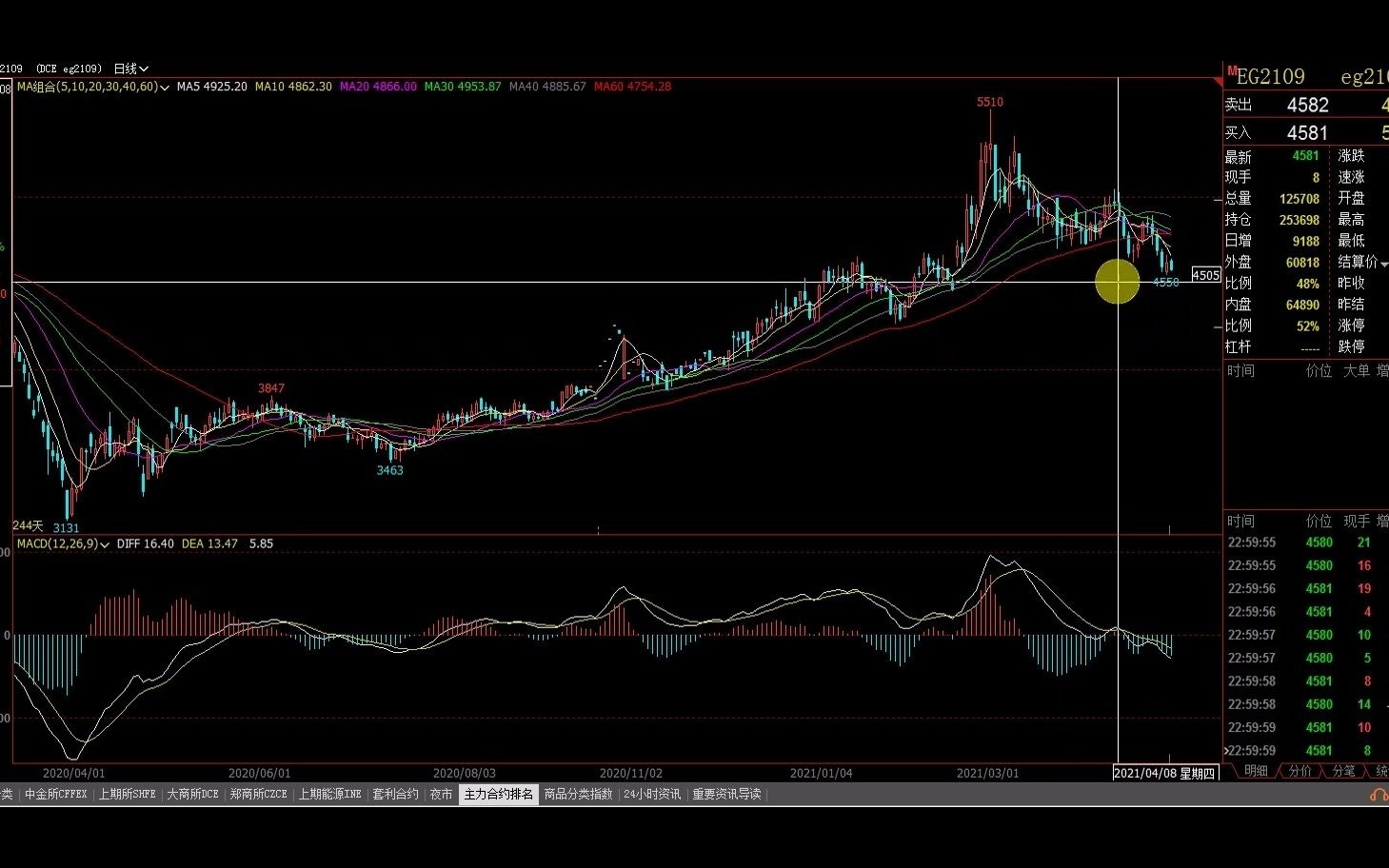Click the EG2109 contract title
Image resolution: width=1389 pixels, height=868 pixels.
[1270, 76]
